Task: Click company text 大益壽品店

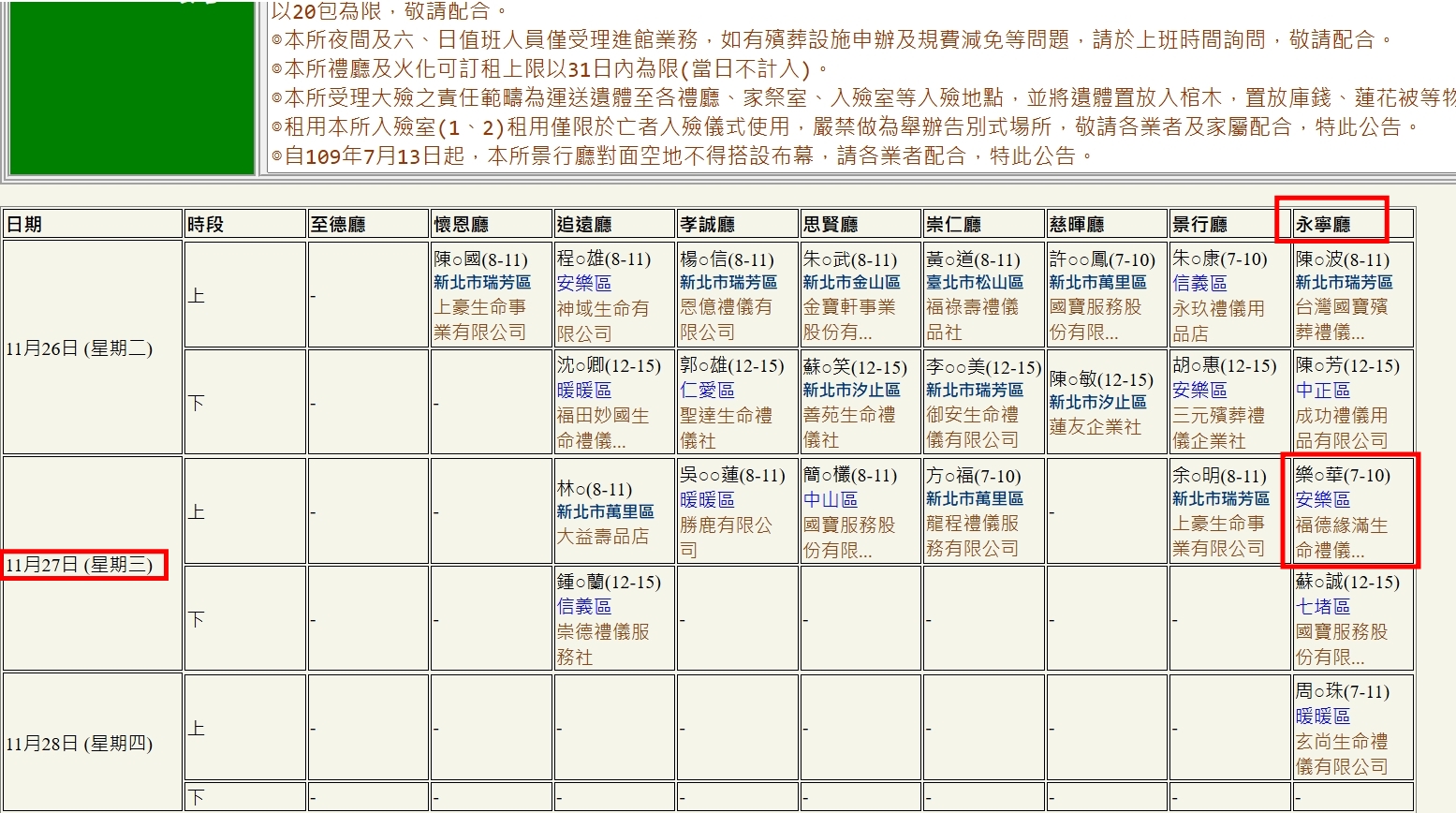Action: tap(603, 537)
